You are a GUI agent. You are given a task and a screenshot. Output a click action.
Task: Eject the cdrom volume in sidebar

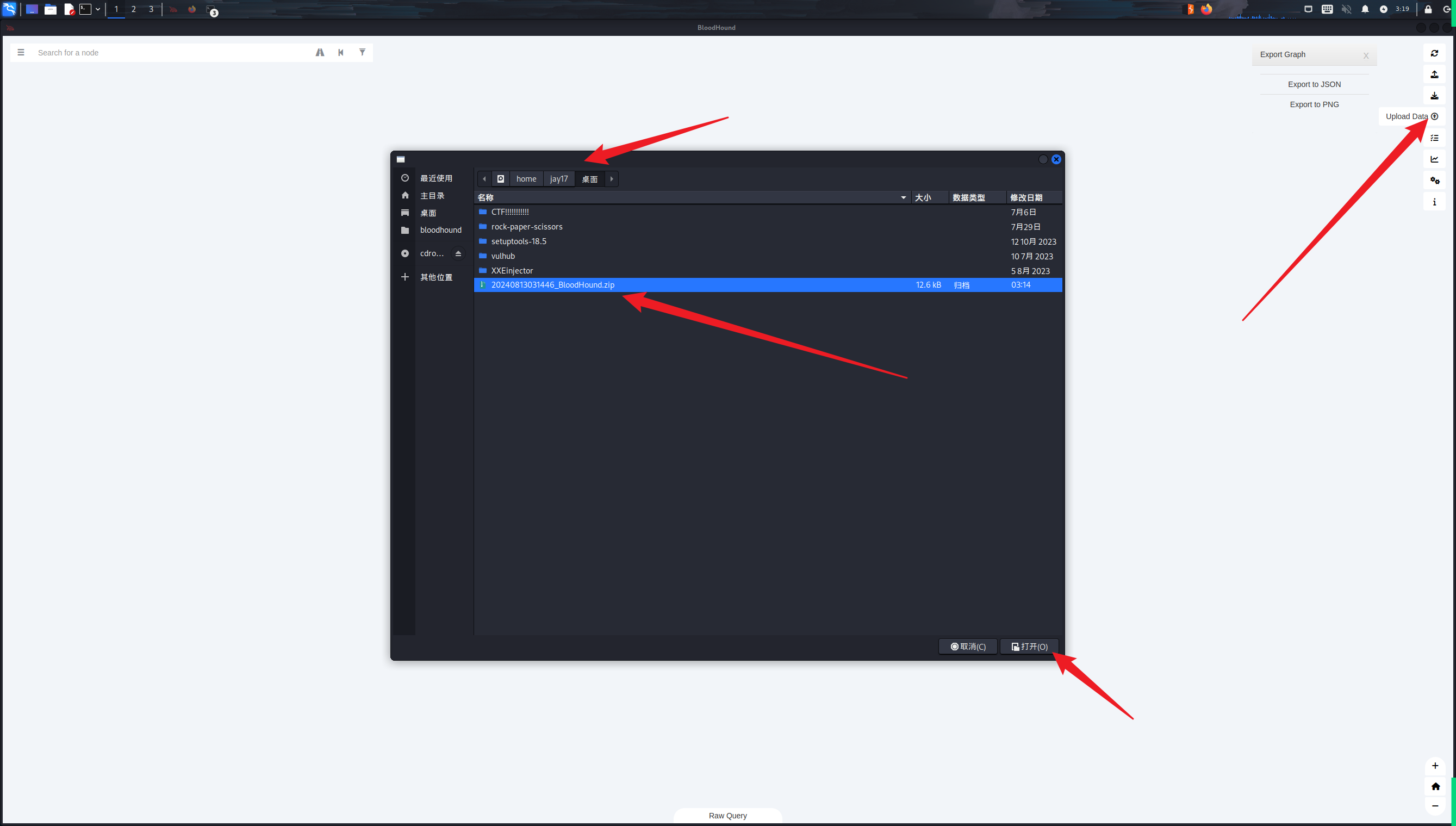[x=458, y=253]
